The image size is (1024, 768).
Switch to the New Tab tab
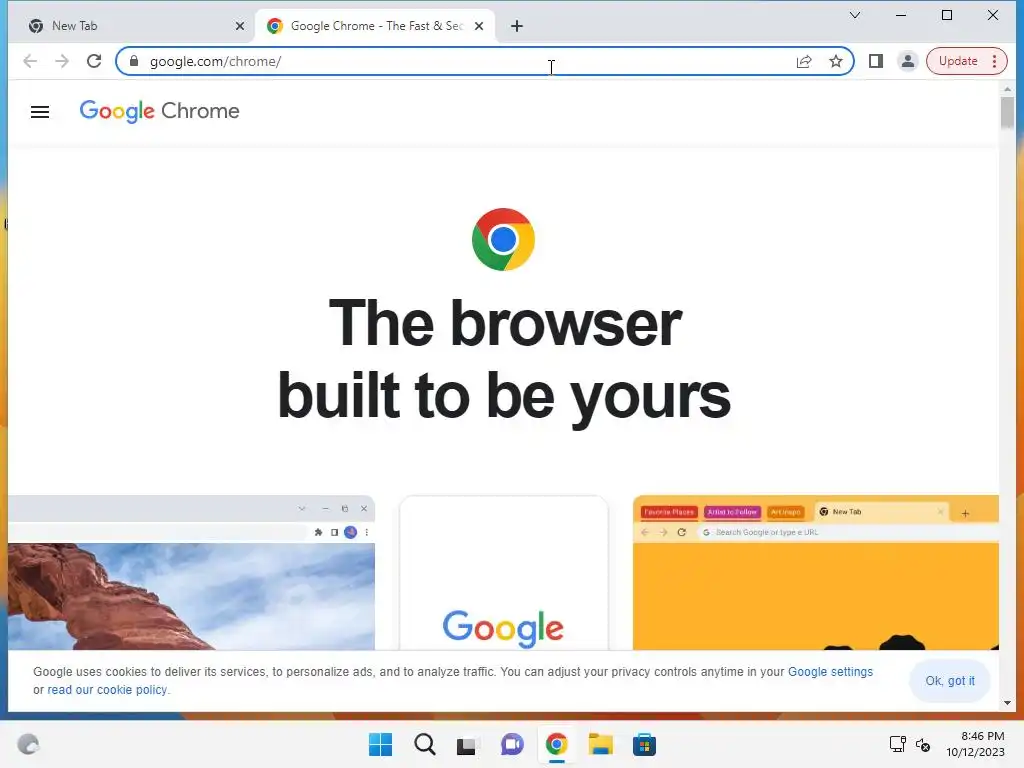tap(131, 25)
